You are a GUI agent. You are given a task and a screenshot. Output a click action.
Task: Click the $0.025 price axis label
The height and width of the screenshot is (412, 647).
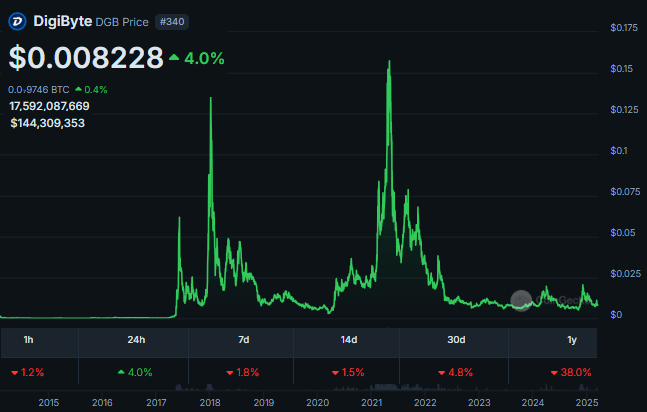coord(626,274)
